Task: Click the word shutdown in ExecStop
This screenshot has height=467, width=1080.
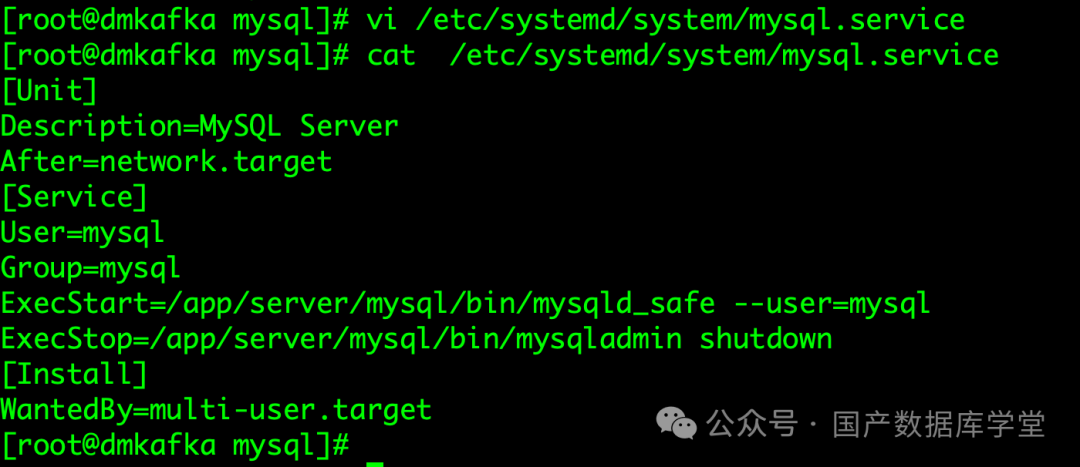Action: pyautogui.click(x=766, y=338)
